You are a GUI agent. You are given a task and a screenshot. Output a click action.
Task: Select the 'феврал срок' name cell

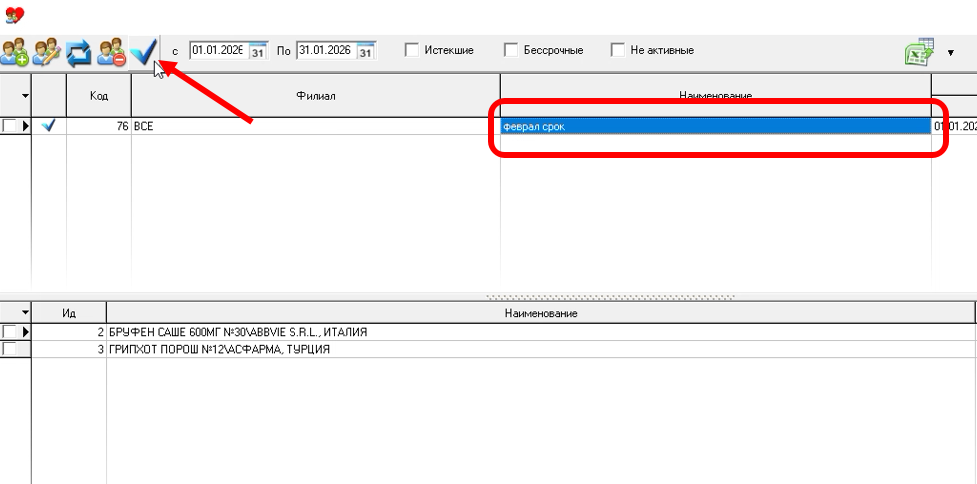coord(716,126)
